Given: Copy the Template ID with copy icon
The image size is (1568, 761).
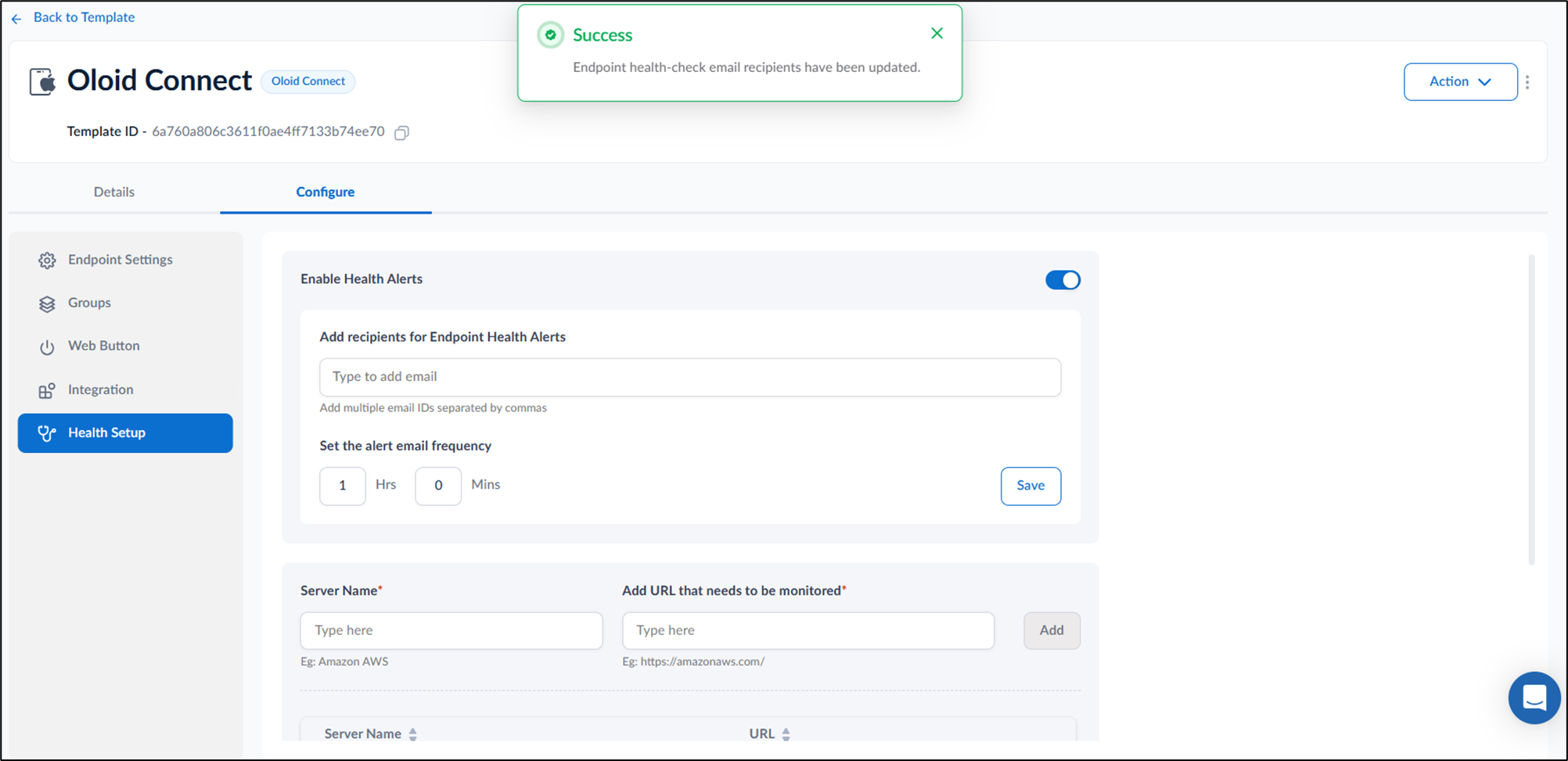Looking at the screenshot, I should coord(401,132).
